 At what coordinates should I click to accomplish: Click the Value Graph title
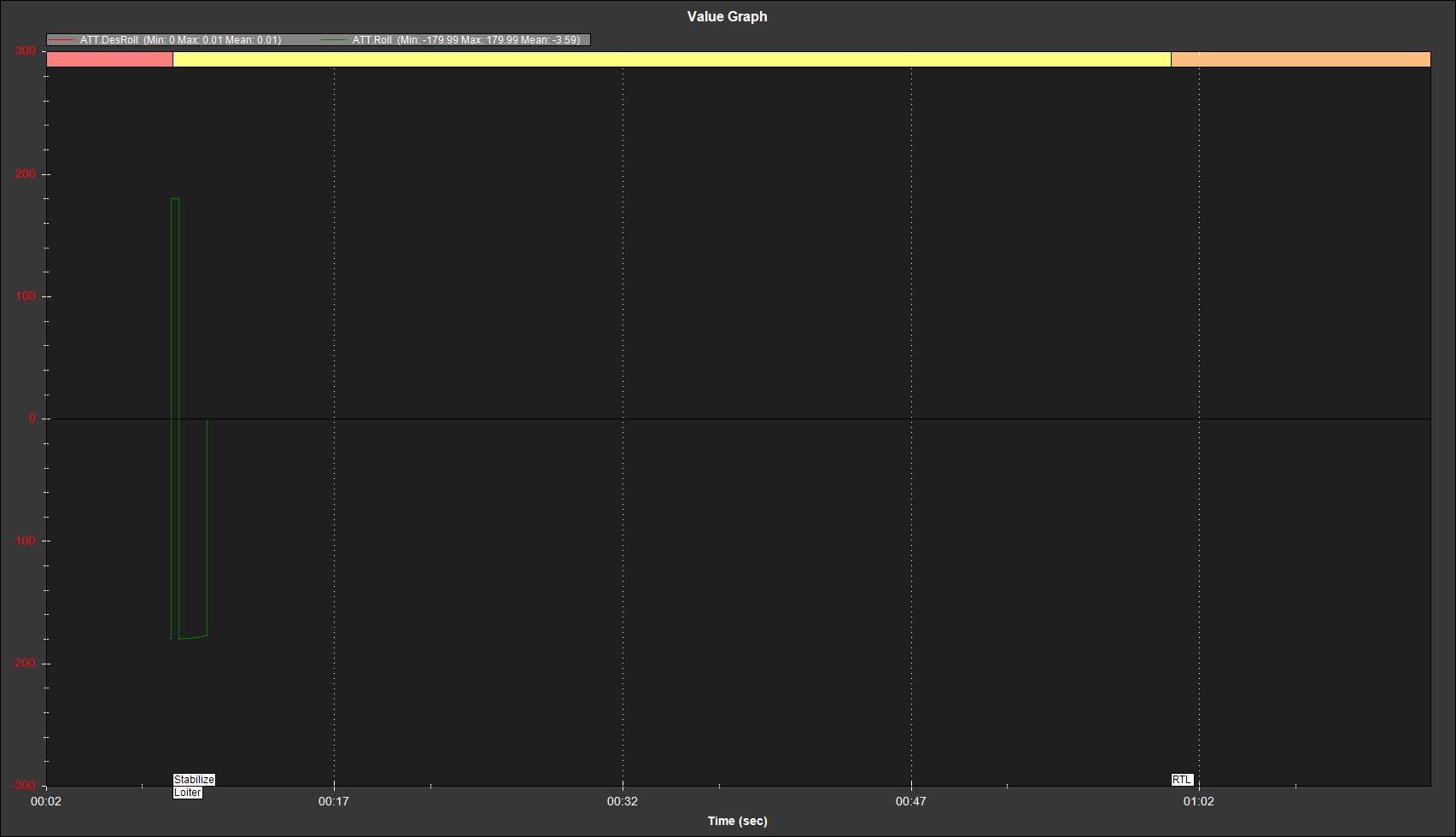pyautogui.click(x=727, y=16)
